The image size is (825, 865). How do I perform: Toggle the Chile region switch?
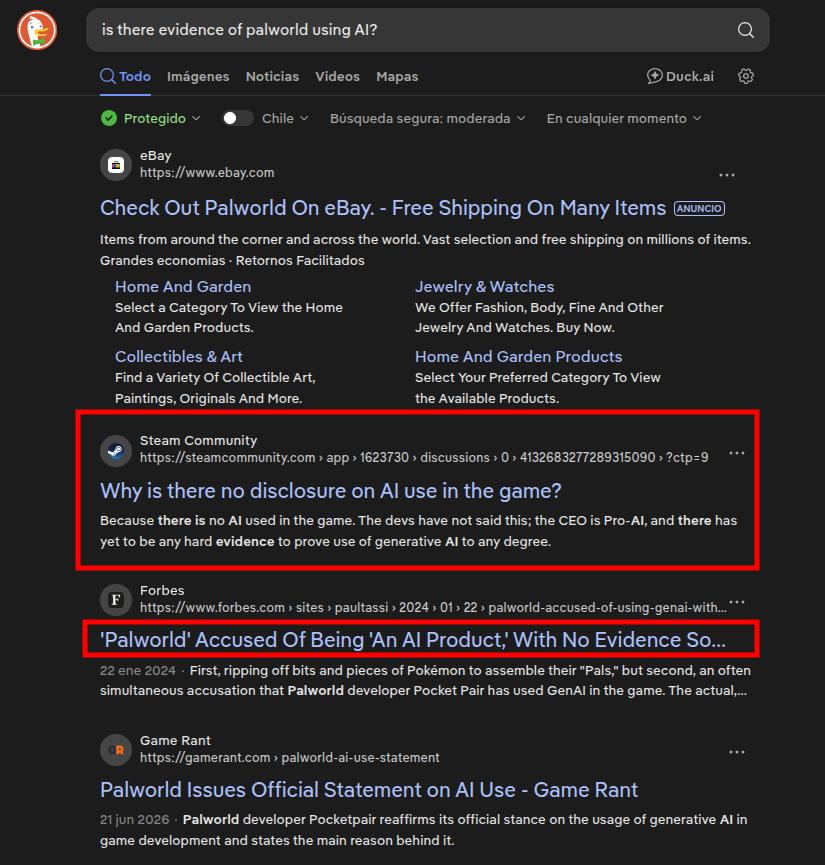point(237,118)
